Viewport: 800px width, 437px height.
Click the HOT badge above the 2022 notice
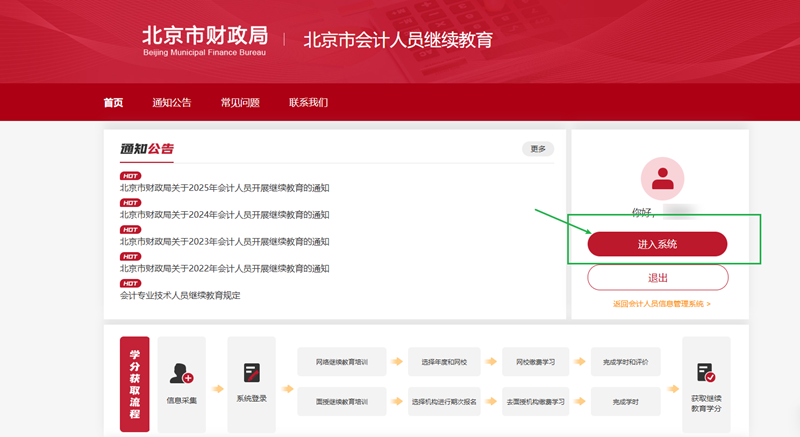point(131,256)
